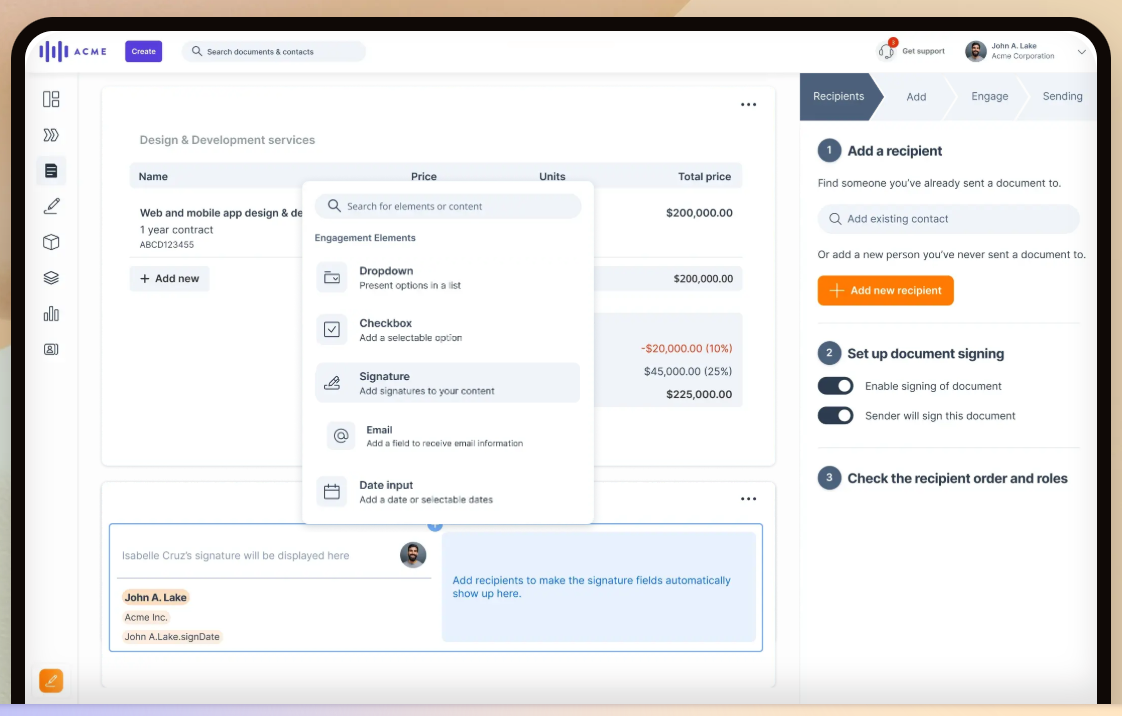1122x716 pixels.
Task: Toggle Enable signing of document
Action: pos(836,386)
